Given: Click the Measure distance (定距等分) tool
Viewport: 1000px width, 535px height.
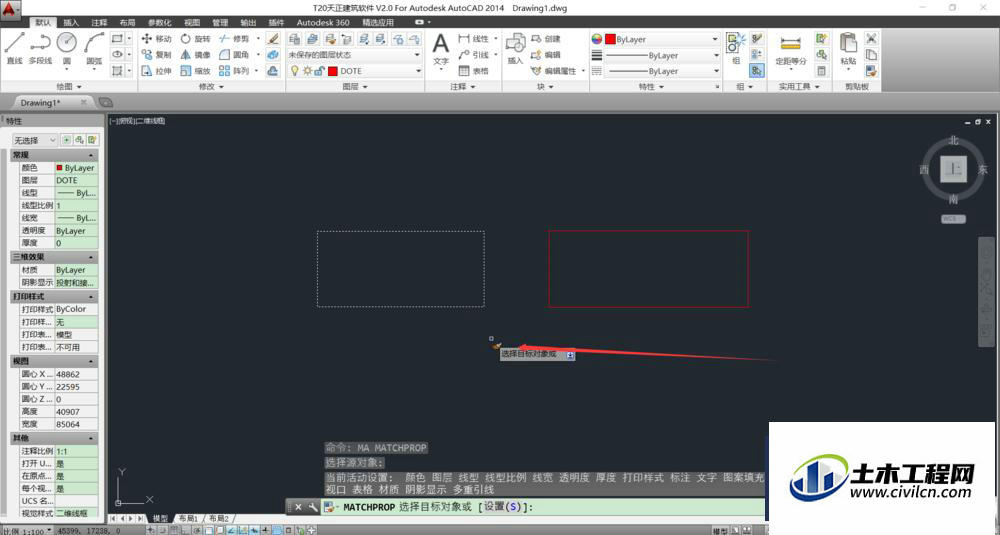Looking at the screenshot, I should pyautogui.click(x=791, y=50).
